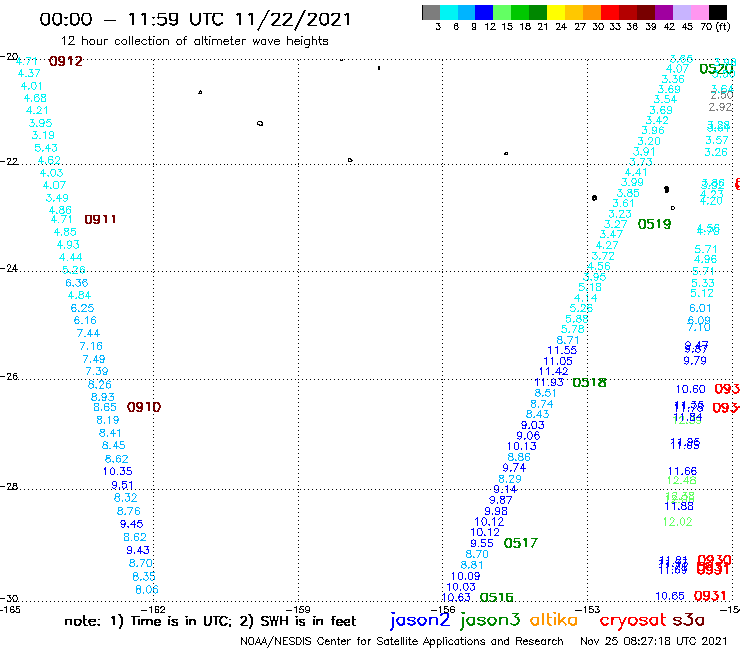Pick the yellow 21-24 ft legend swatch
This screenshot has height=650, width=740.
(x=555, y=12)
